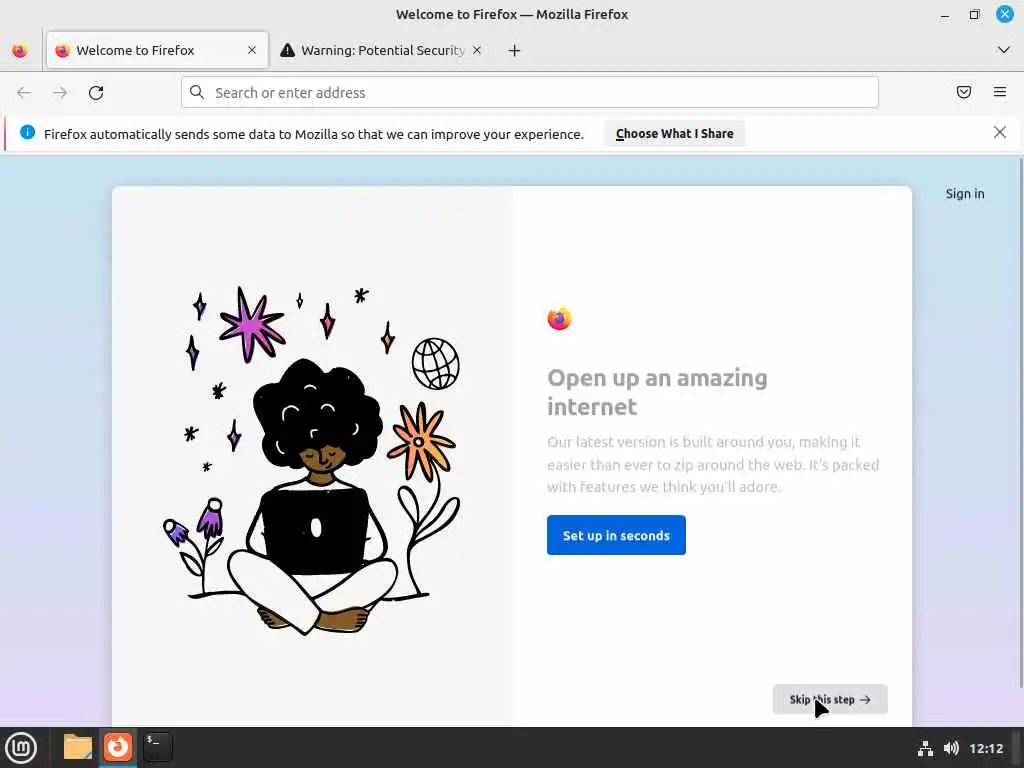Click the Open up an amazing internet heading

pyautogui.click(x=657, y=392)
